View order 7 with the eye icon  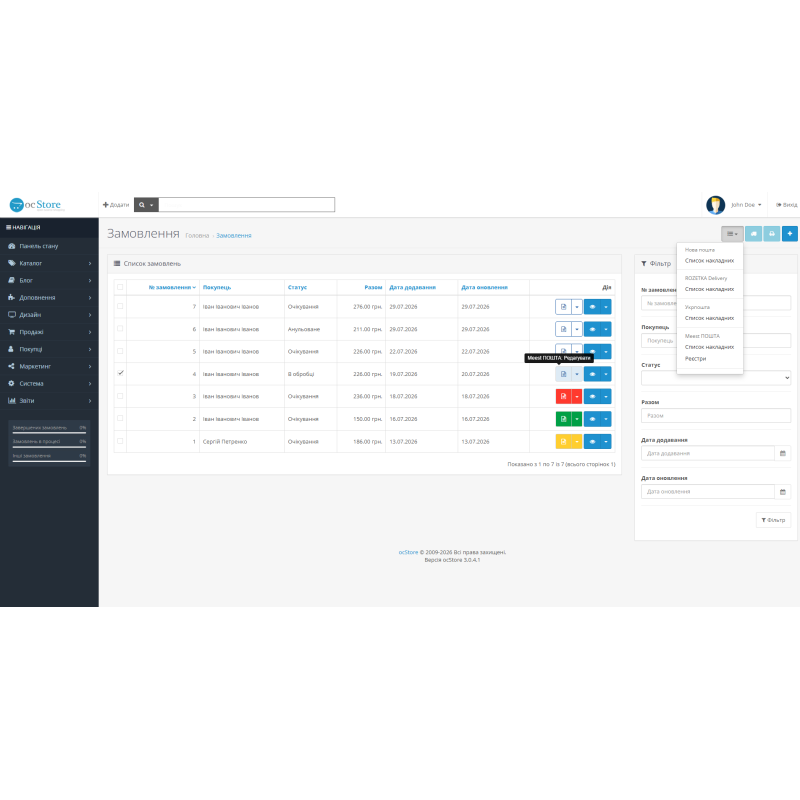click(592, 307)
